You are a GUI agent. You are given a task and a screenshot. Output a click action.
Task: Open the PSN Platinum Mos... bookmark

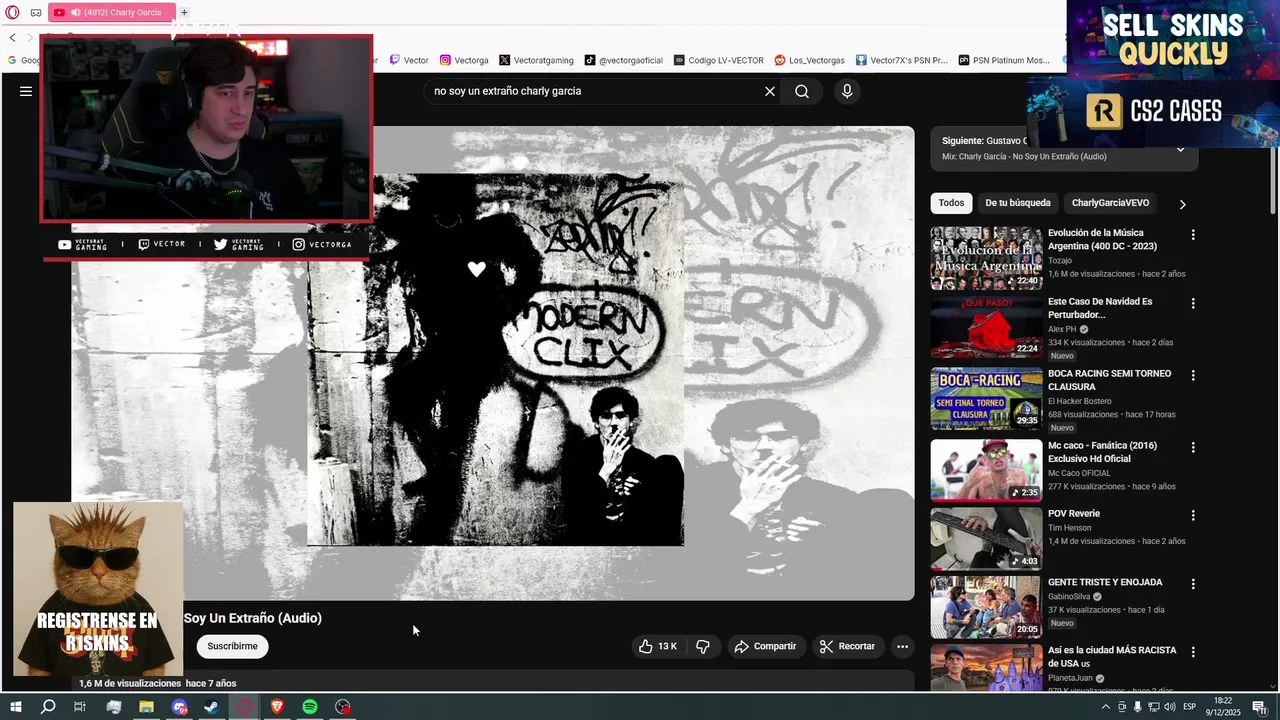coord(1004,60)
